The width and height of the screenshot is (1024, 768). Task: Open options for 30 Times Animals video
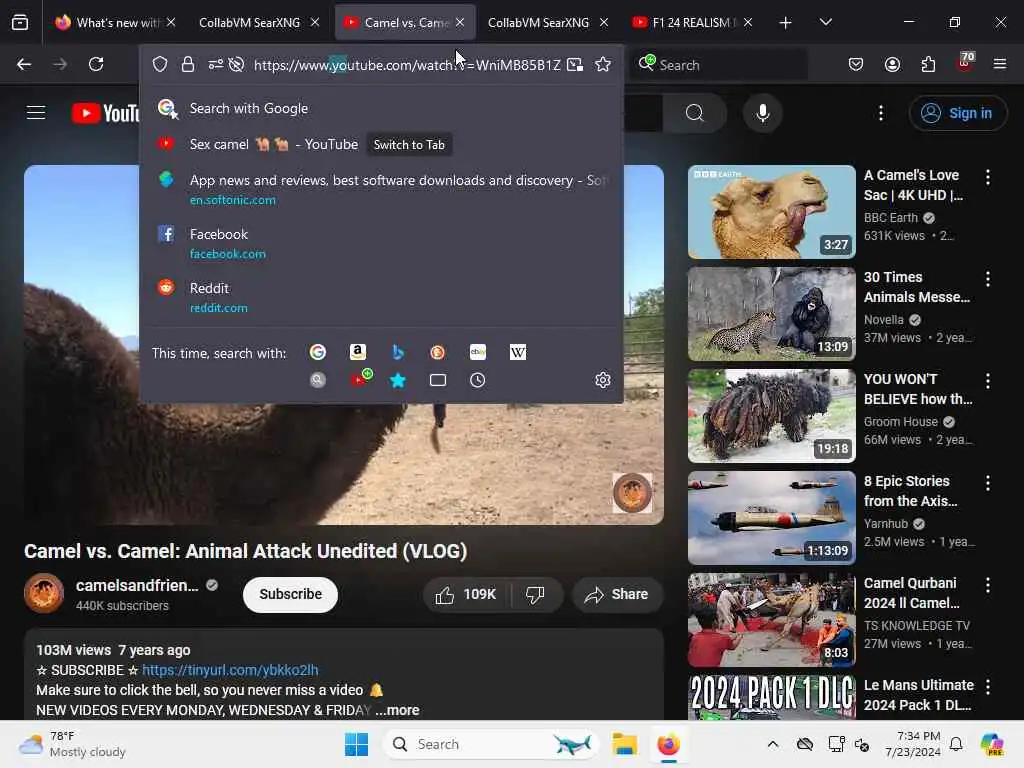click(987, 279)
